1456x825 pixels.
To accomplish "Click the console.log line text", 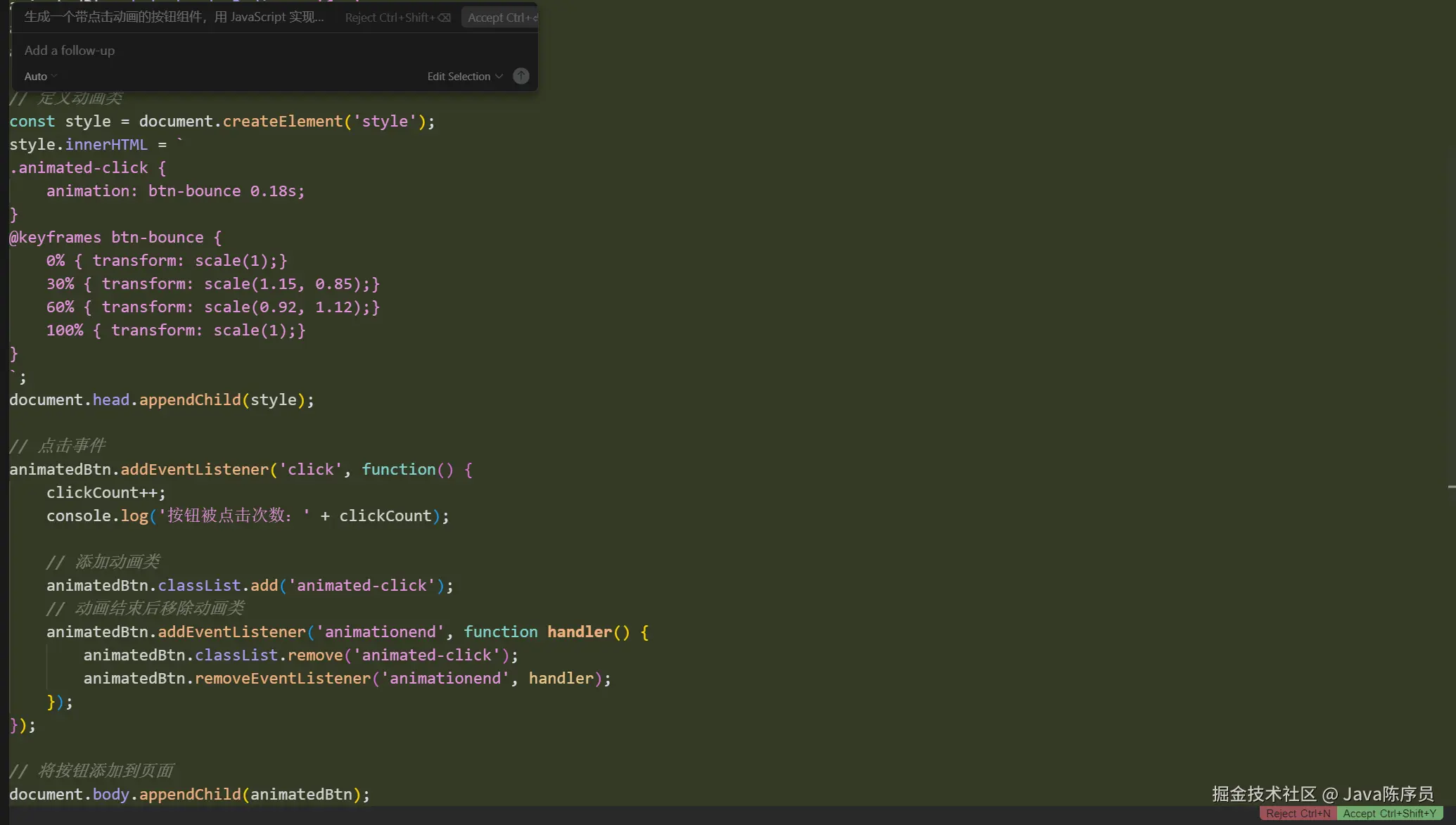I will point(247,516).
